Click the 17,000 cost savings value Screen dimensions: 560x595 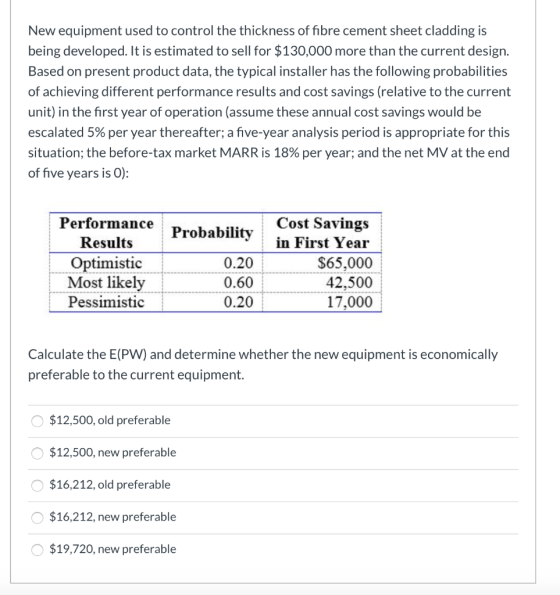coord(350,302)
